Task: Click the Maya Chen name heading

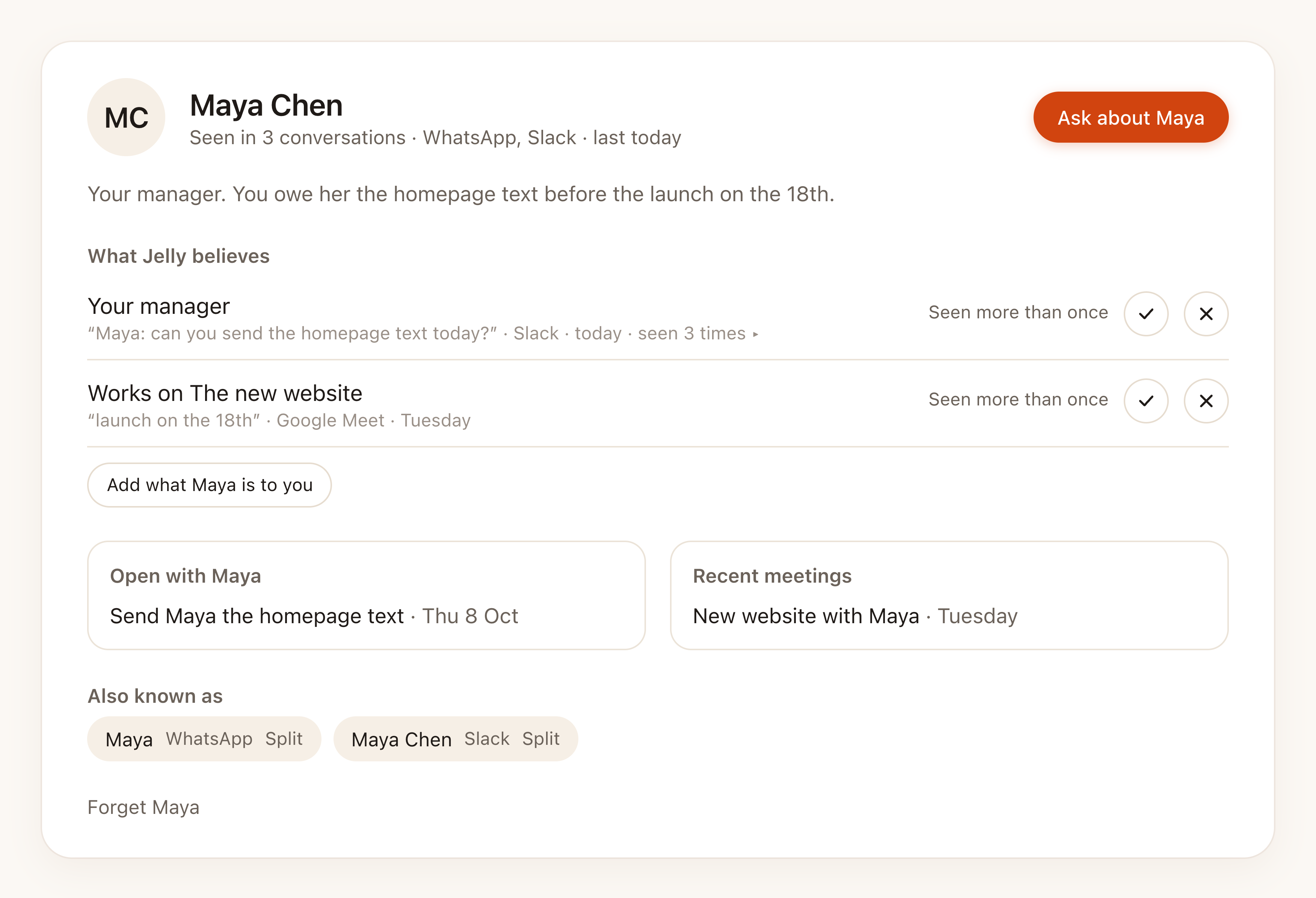Action: pos(266,105)
